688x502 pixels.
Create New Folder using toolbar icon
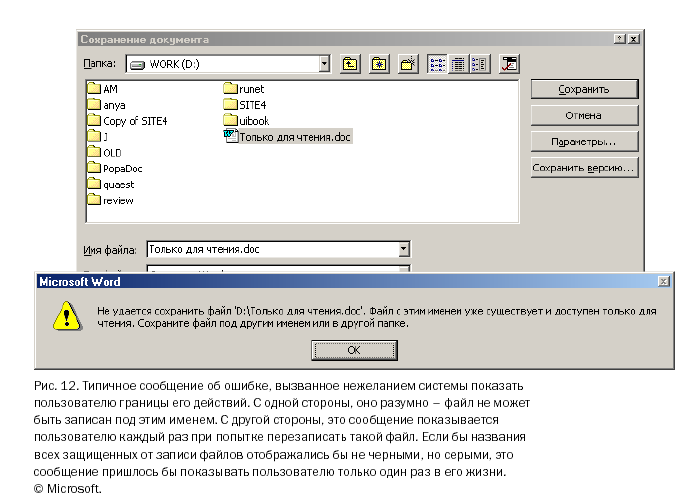pyautogui.click(x=408, y=65)
